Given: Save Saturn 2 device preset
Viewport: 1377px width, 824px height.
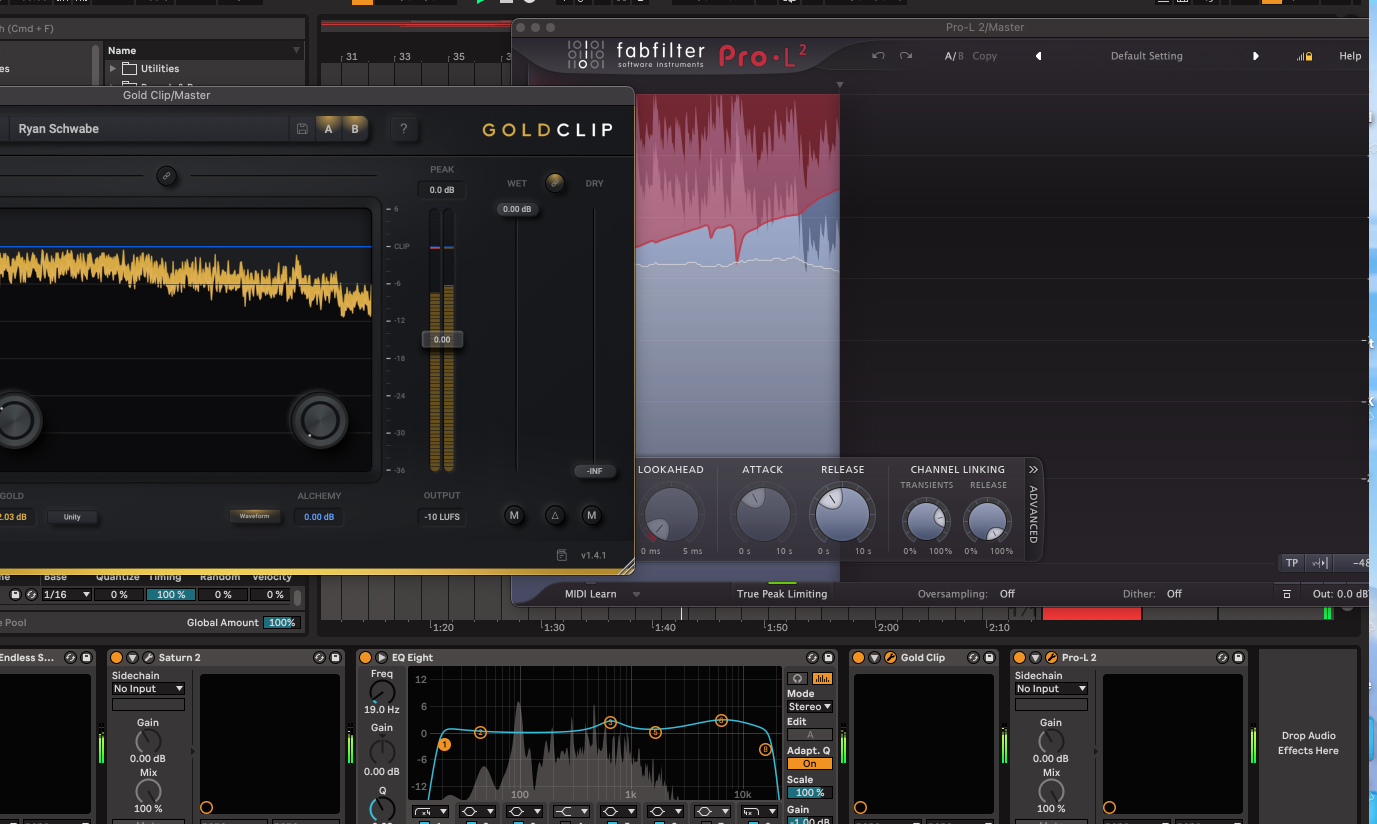Looking at the screenshot, I should tap(335, 657).
